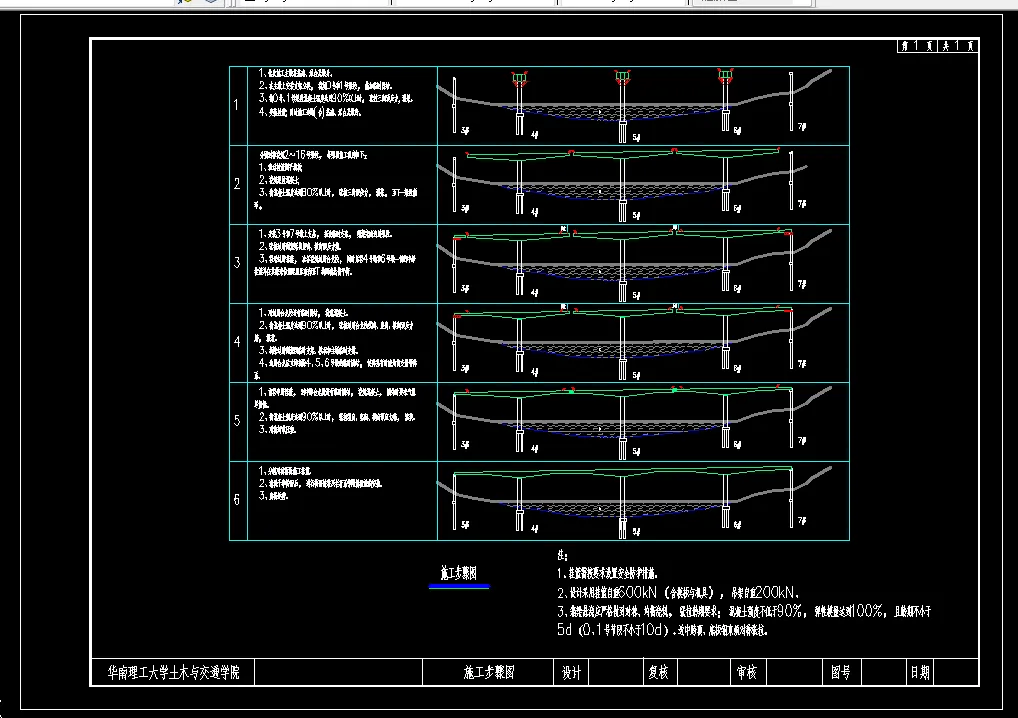Image resolution: width=1018 pixels, height=718 pixels.
Task: Click step number 2 in the table
Action: 237,184
